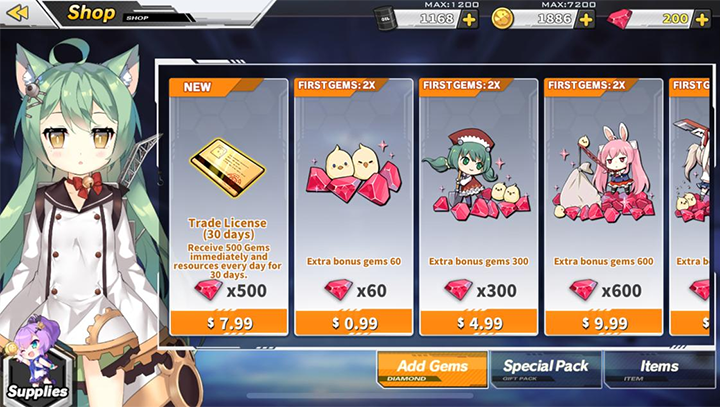Tap the gold coin resource icon

click(x=502, y=19)
